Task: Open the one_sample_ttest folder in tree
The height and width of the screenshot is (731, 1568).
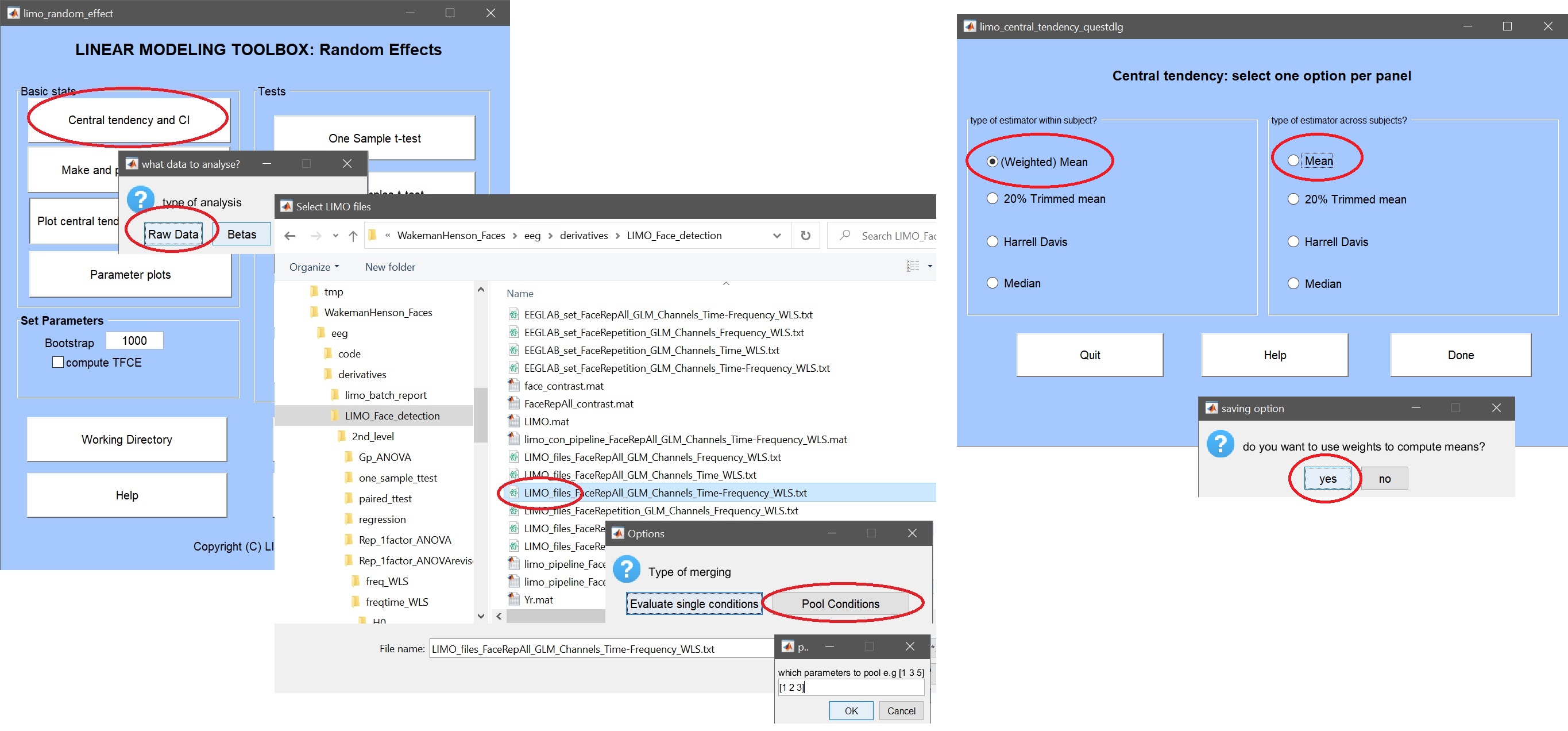Action: coord(397,478)
